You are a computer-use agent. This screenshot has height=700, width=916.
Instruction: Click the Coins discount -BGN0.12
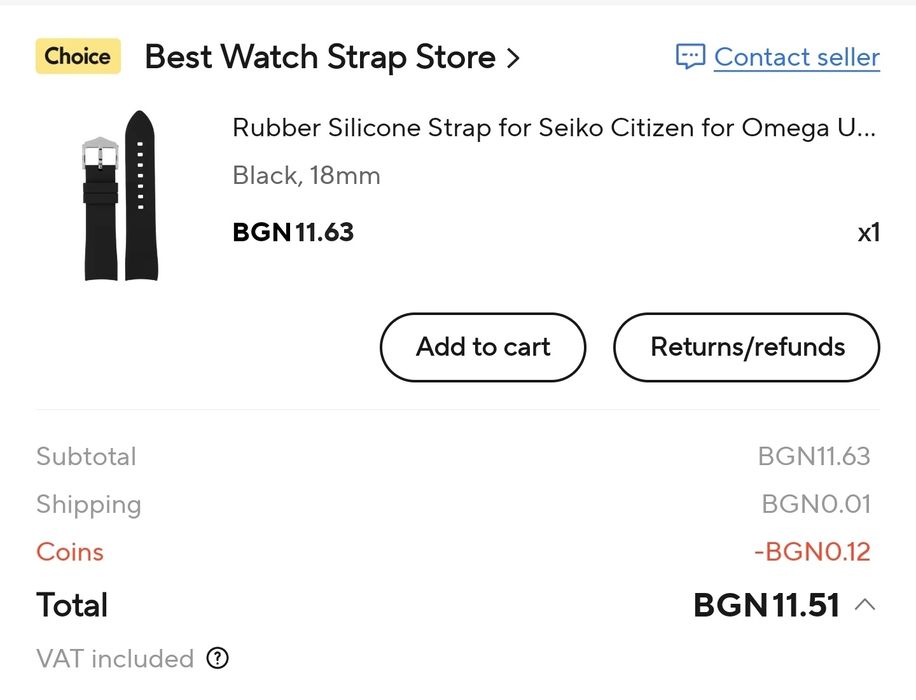[812, 552]
